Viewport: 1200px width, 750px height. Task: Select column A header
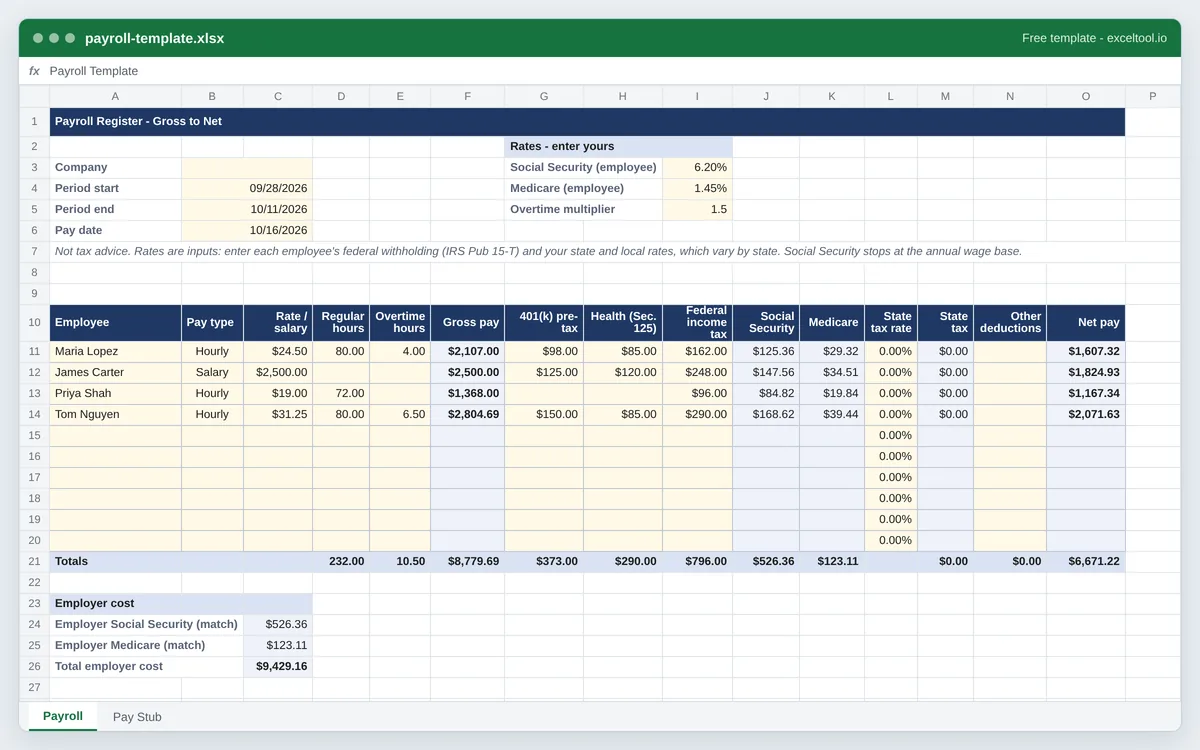(115, 96)
